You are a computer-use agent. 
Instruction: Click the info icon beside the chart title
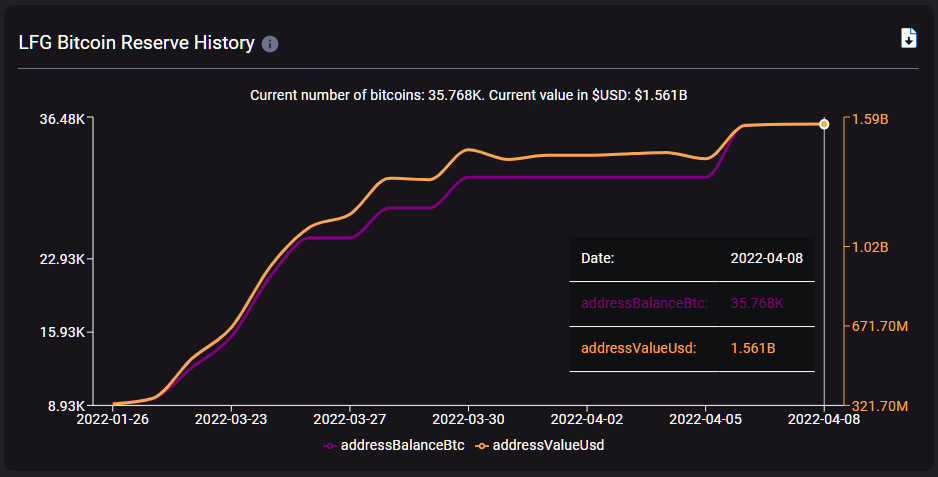point(270,45)
